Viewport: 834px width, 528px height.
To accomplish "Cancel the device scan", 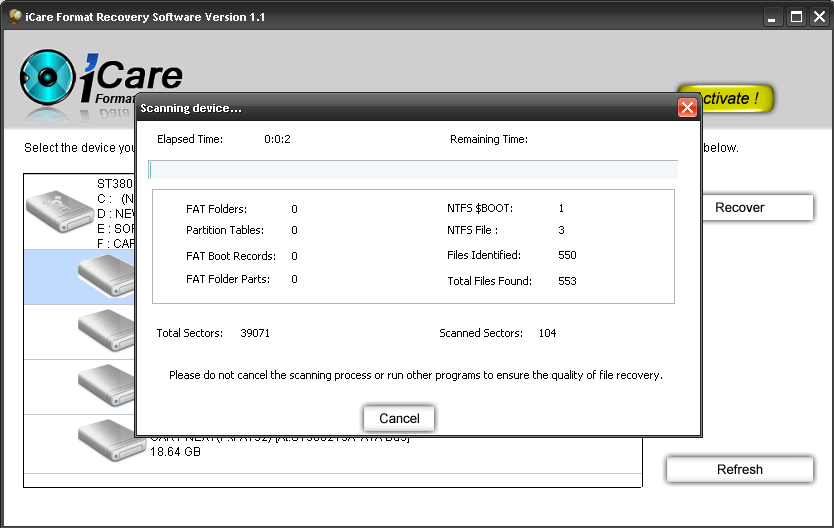I will click(399, 418).
